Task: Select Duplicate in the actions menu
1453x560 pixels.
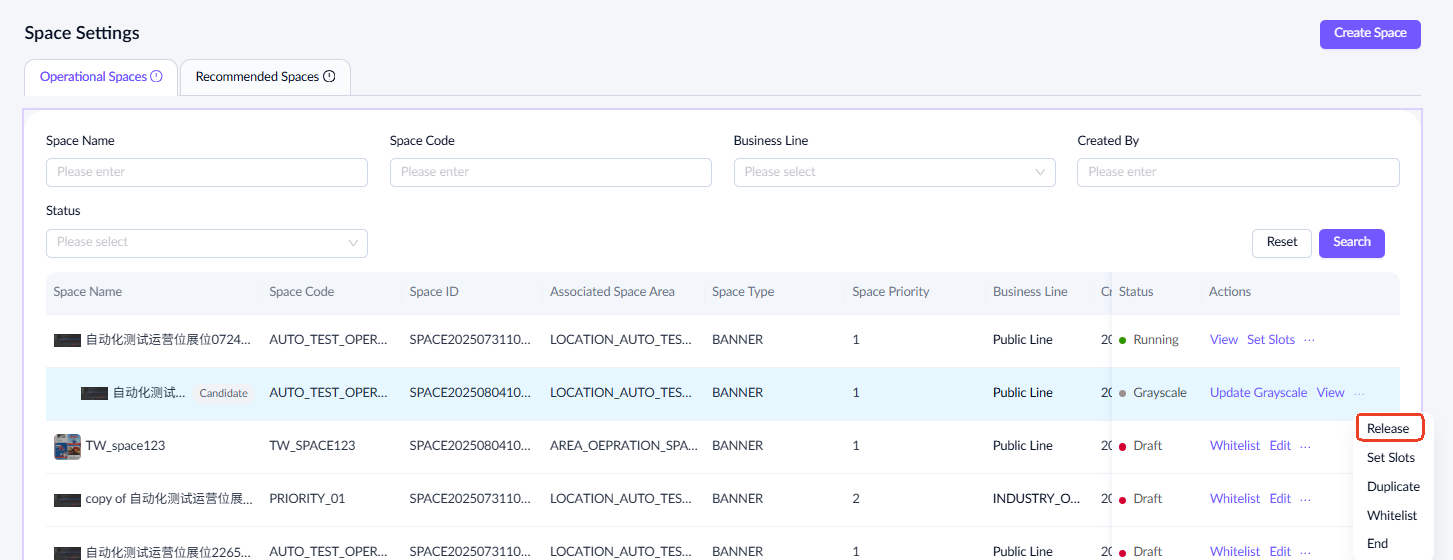Action: click(1393, 487)
